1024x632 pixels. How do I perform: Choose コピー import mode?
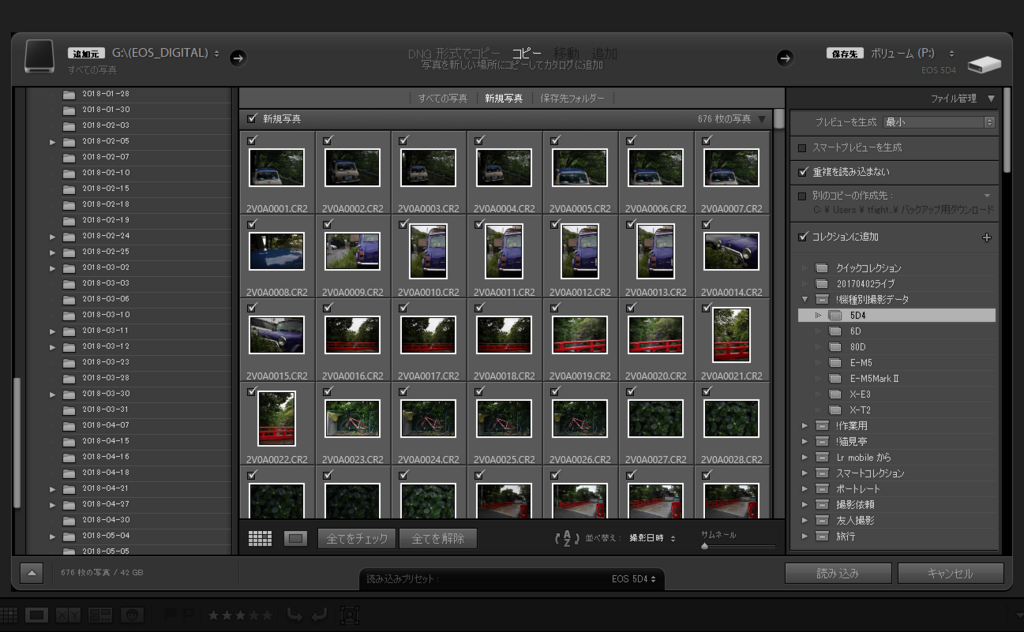click(x=526, y=53)
